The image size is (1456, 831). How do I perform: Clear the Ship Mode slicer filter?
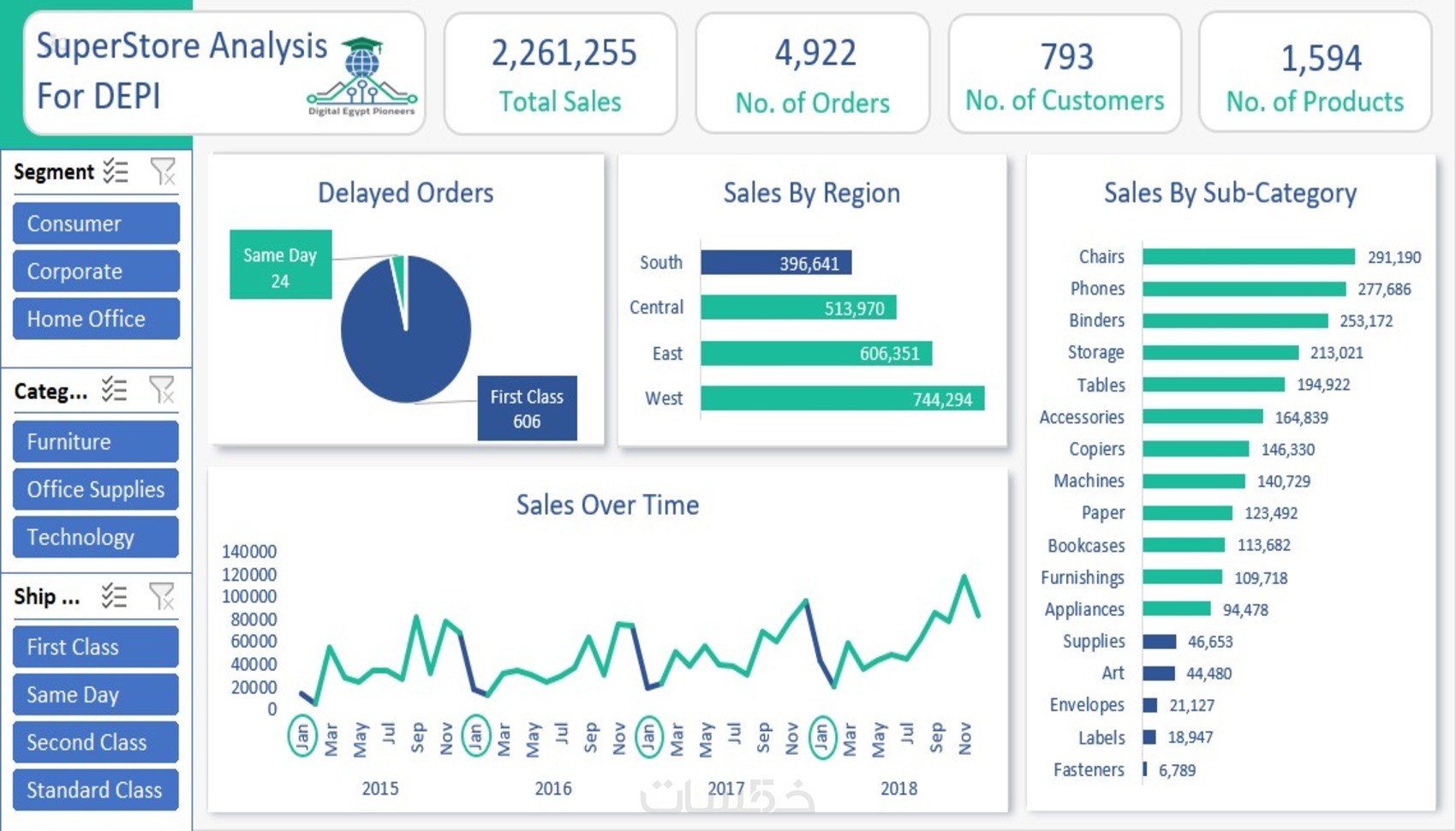tap(161, 595)
